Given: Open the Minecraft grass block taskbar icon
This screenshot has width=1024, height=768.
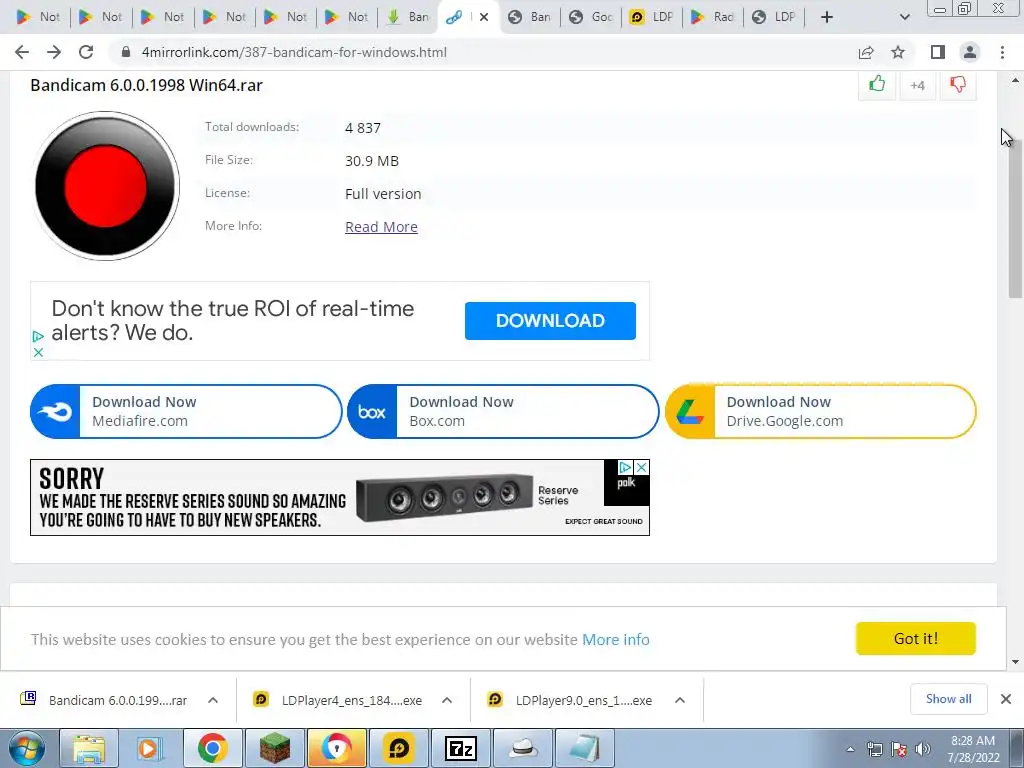Looking at the screenshot, I should pos(274,748).
